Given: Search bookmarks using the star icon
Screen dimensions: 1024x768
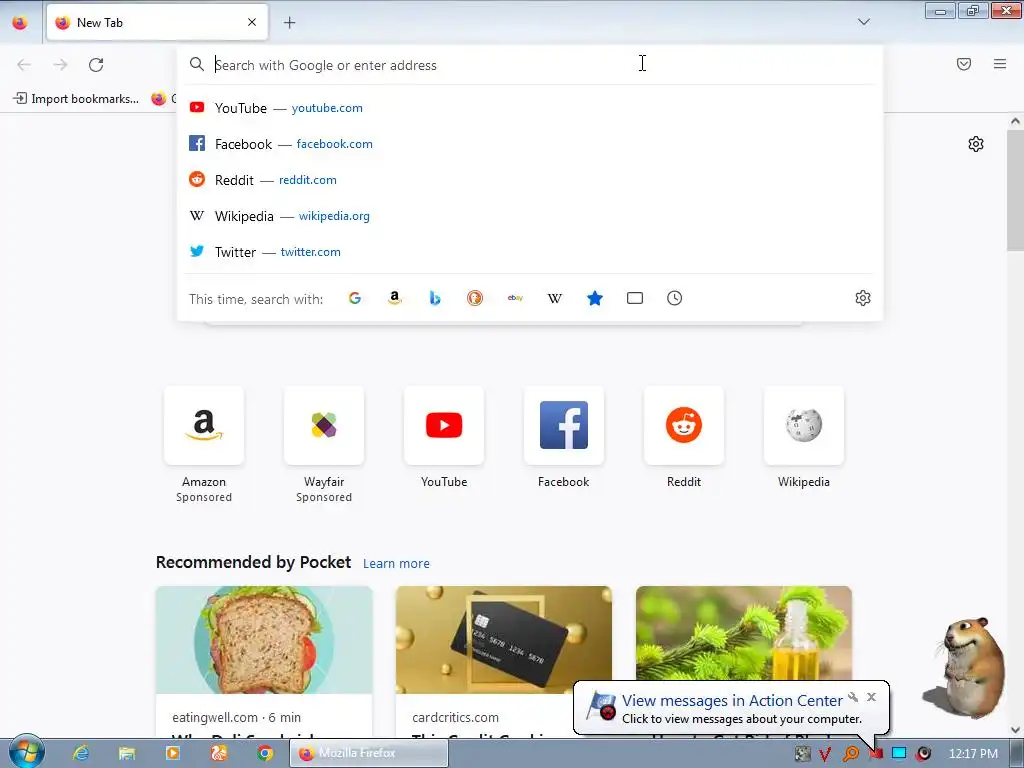Looking at the screenshot, I should click(594, 298).
